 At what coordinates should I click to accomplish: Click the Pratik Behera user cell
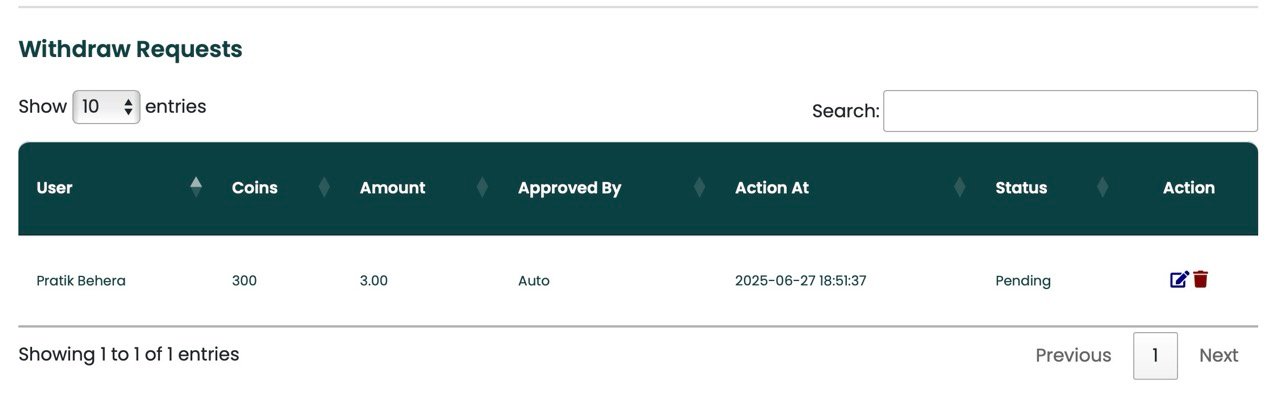coord(81,281)
